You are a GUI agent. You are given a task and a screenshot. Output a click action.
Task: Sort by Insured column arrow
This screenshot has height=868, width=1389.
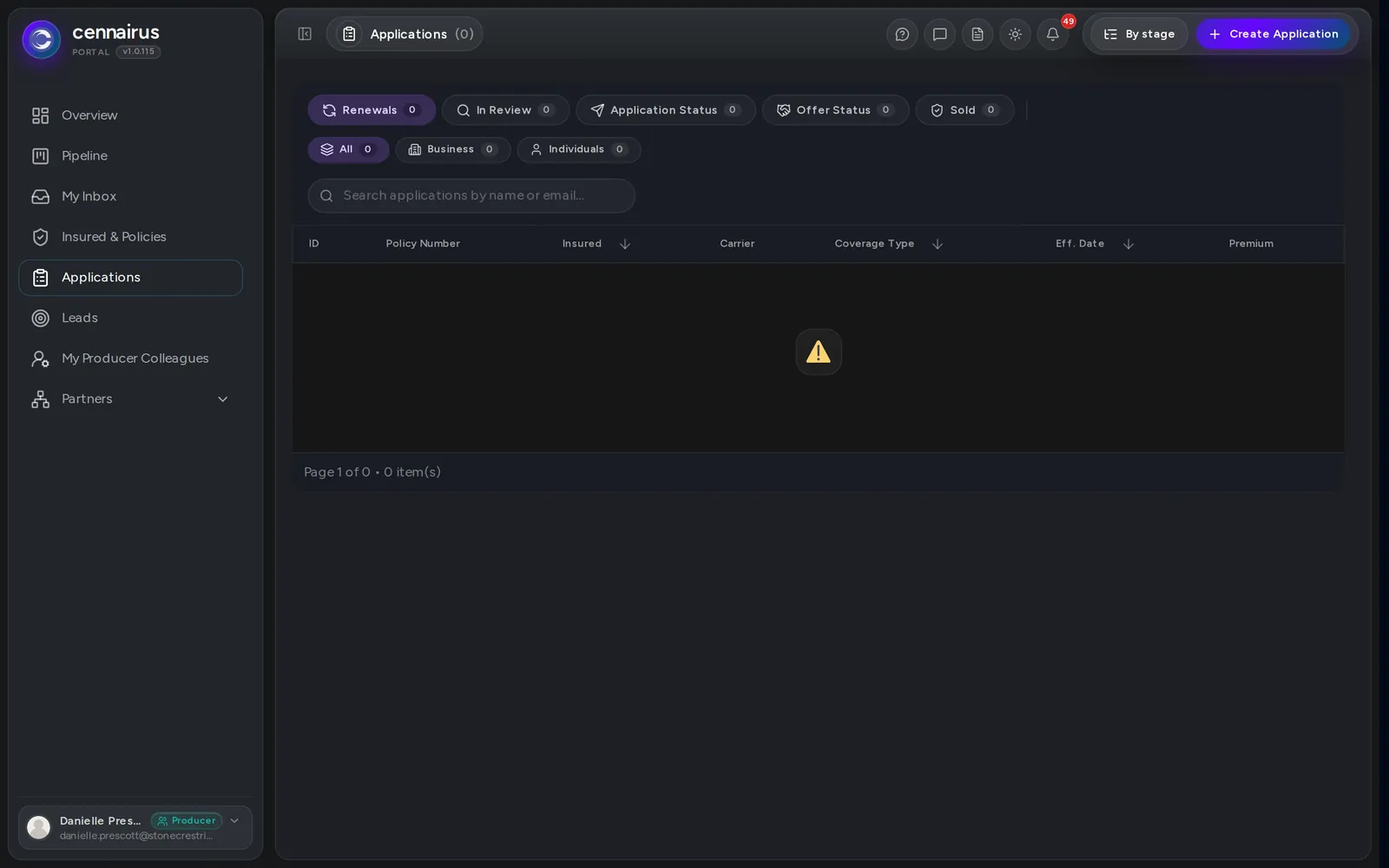(x=624, y=244)
